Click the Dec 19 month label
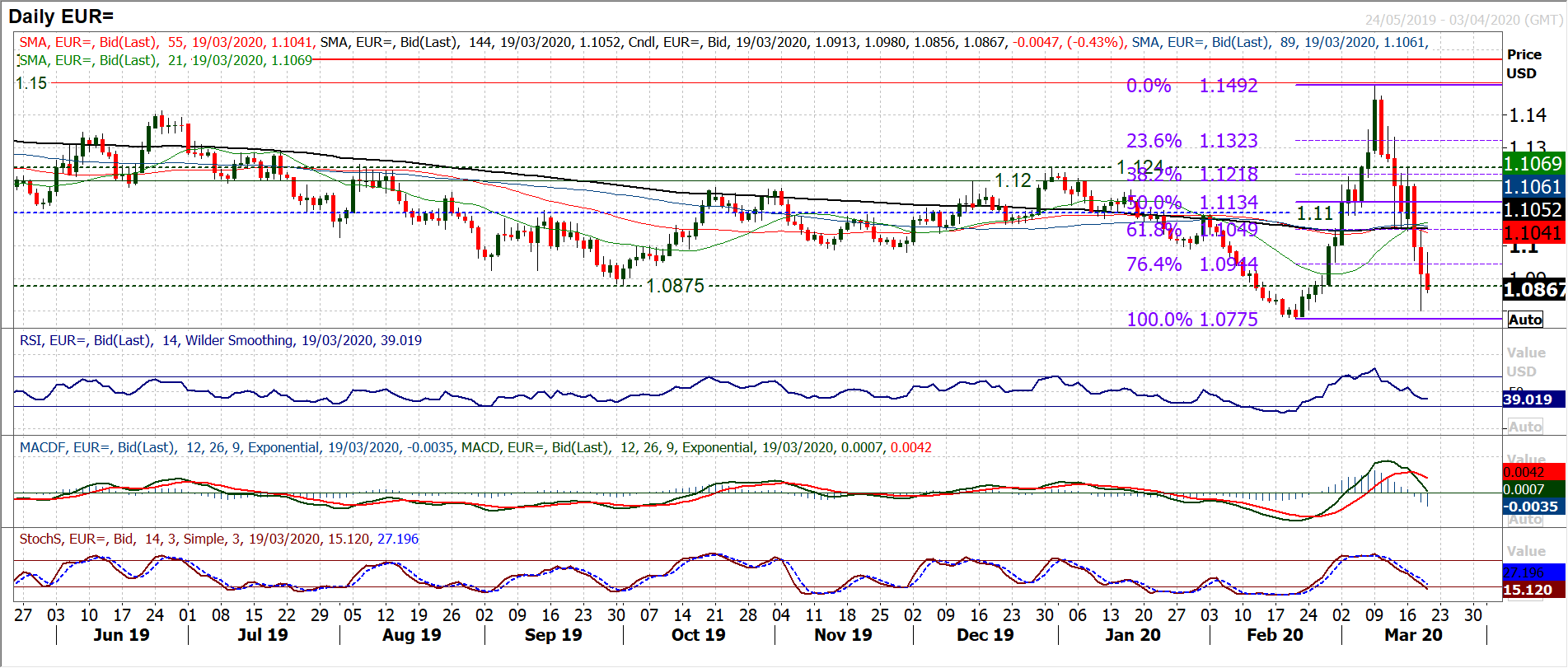This screenshot has width=1568, height=668. [x=985, y=635]
